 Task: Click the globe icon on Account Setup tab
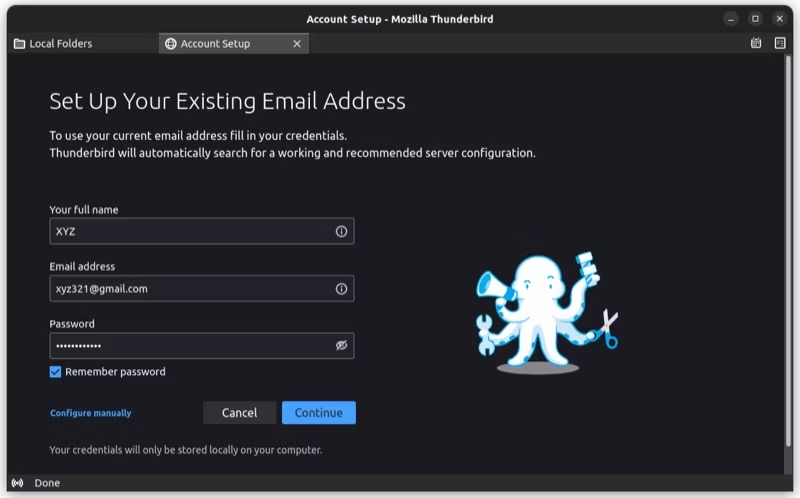click(x=170, y=44)
